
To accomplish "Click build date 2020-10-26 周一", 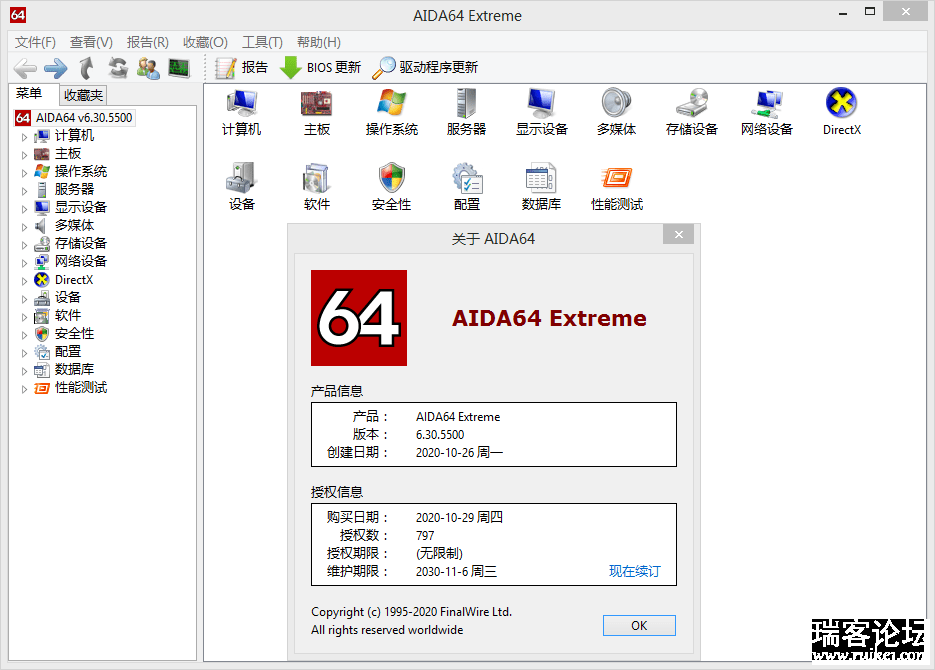I will pos(459,452).
